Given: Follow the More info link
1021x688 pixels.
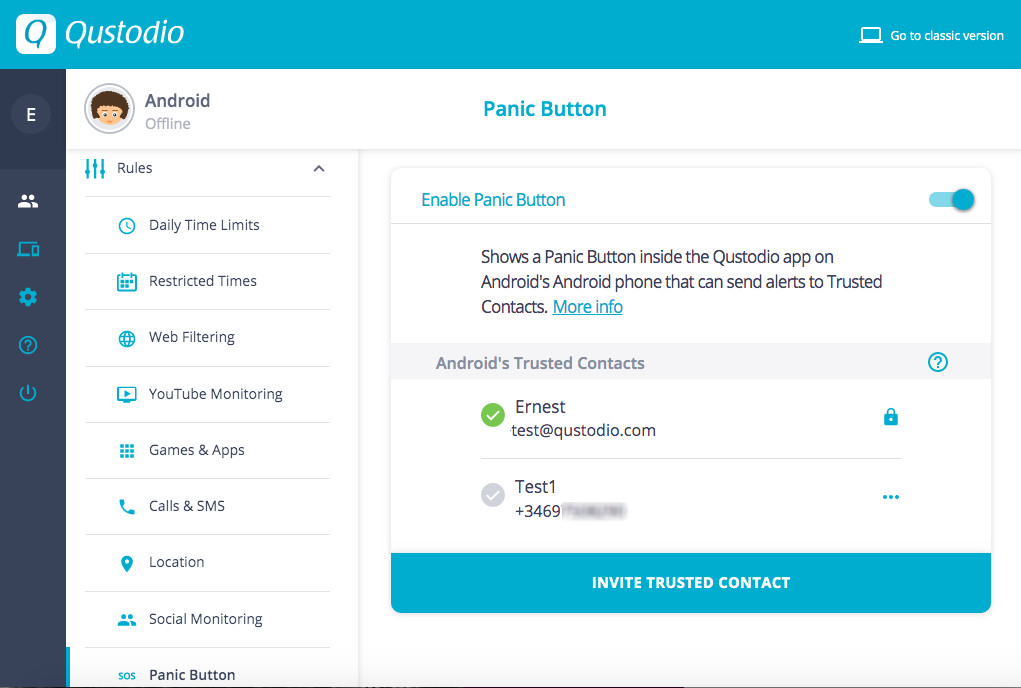Looking at the screenshot, I should click(587, 307).
